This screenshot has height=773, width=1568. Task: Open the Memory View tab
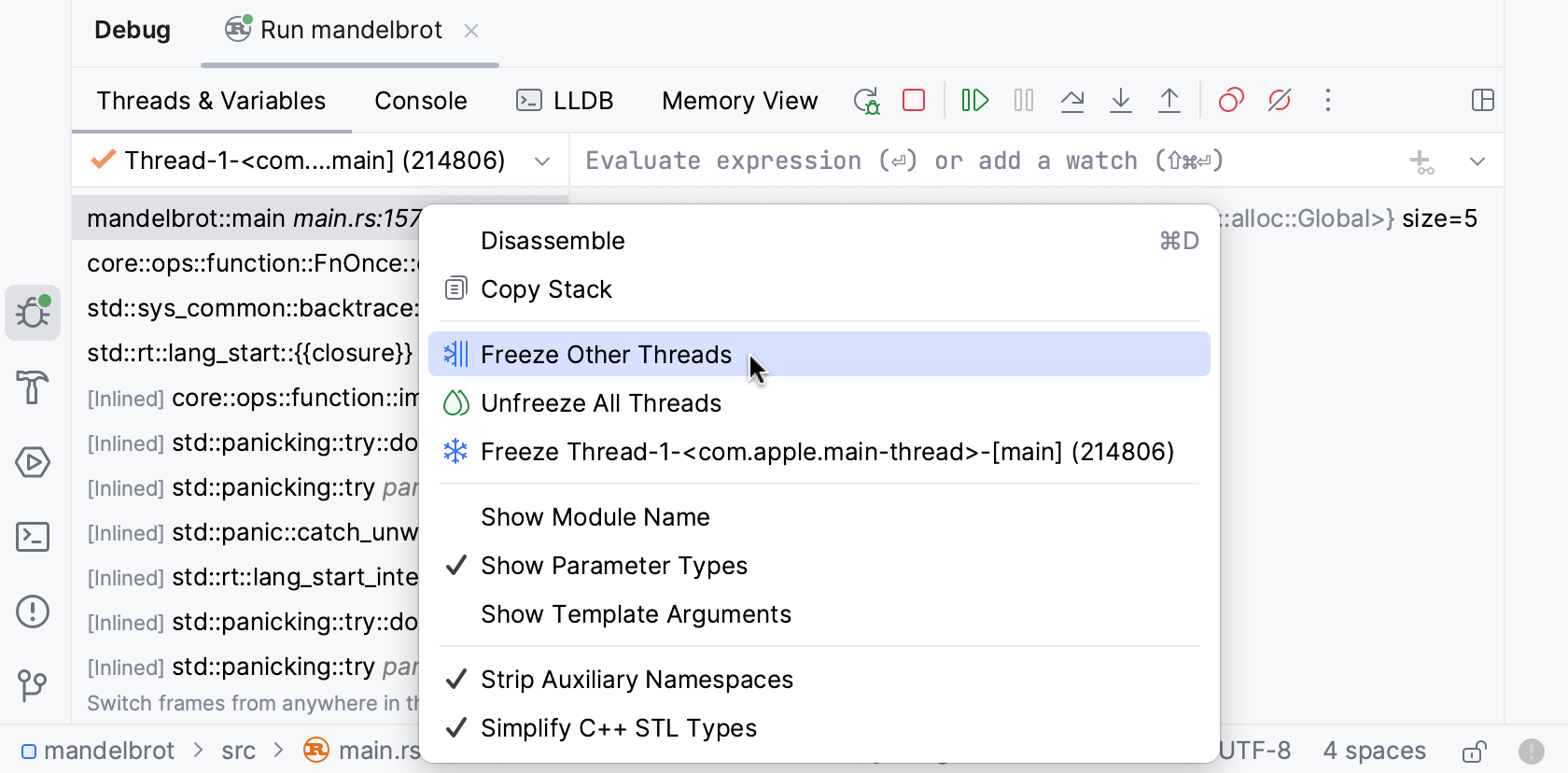739,101
